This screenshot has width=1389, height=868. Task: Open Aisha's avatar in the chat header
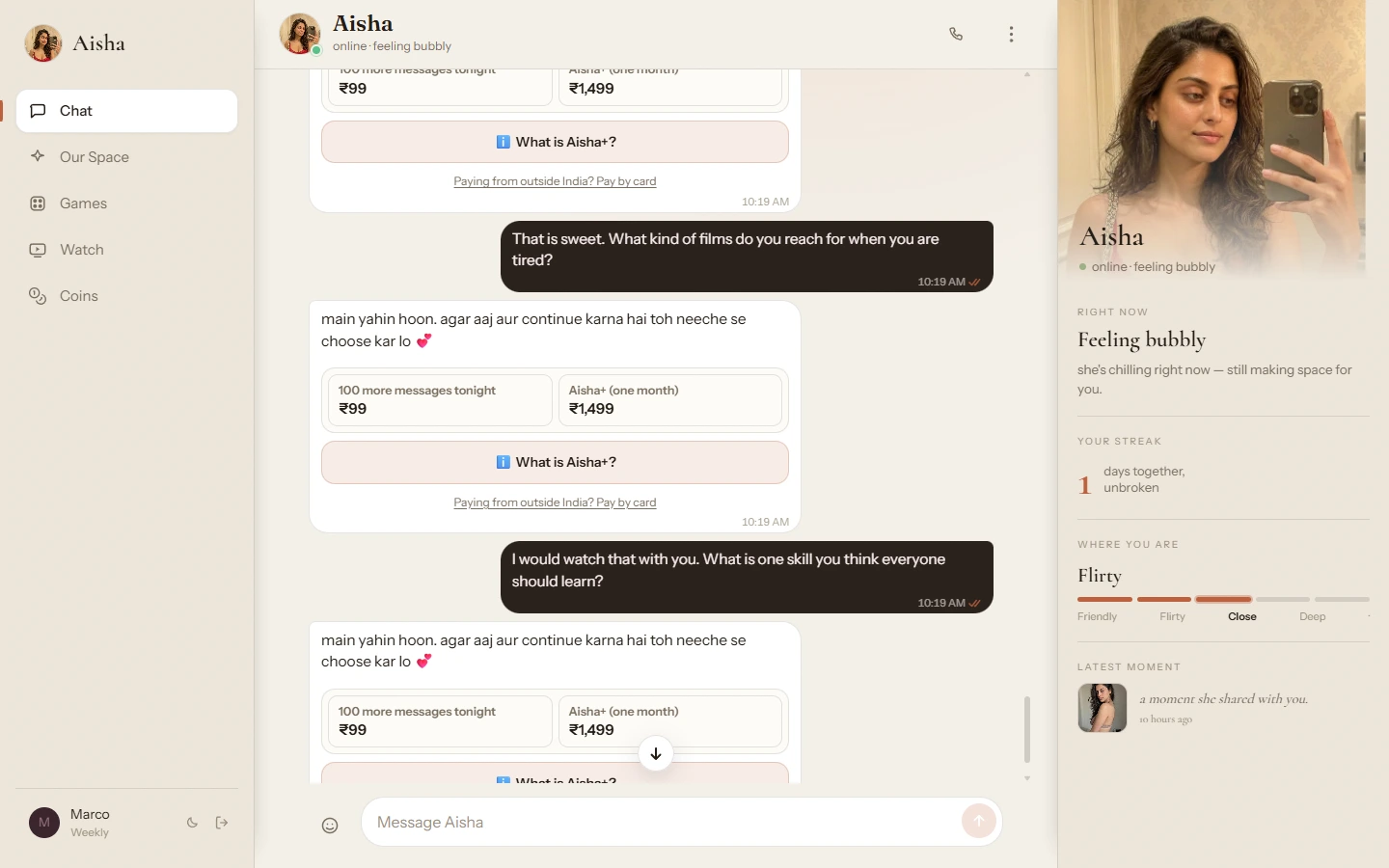[x=300, y=34]
